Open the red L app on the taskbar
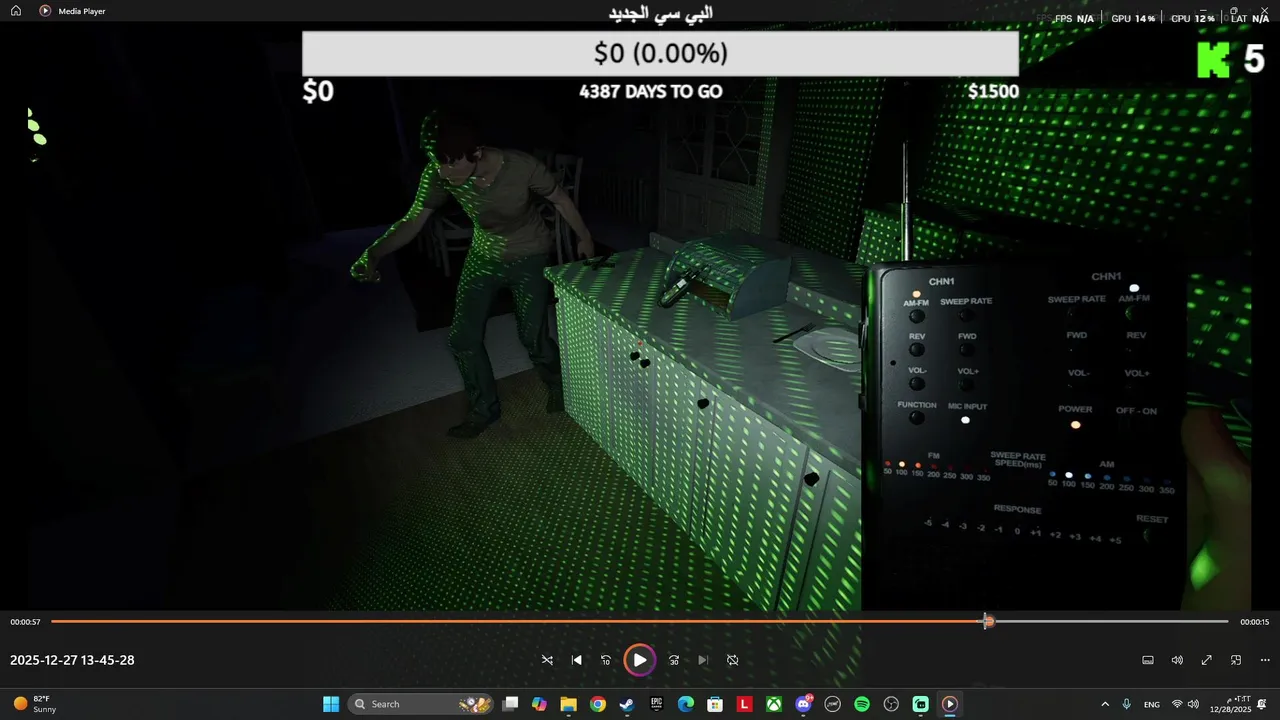This screenshot has height=720, width=1280. coord(744,704)
